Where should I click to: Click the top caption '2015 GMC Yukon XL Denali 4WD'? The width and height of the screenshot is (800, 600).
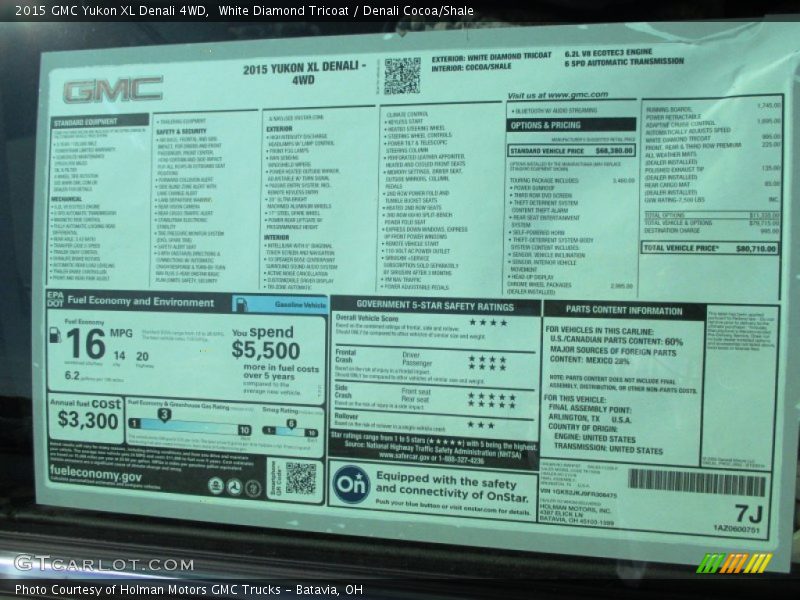click(x=112, y=11)
